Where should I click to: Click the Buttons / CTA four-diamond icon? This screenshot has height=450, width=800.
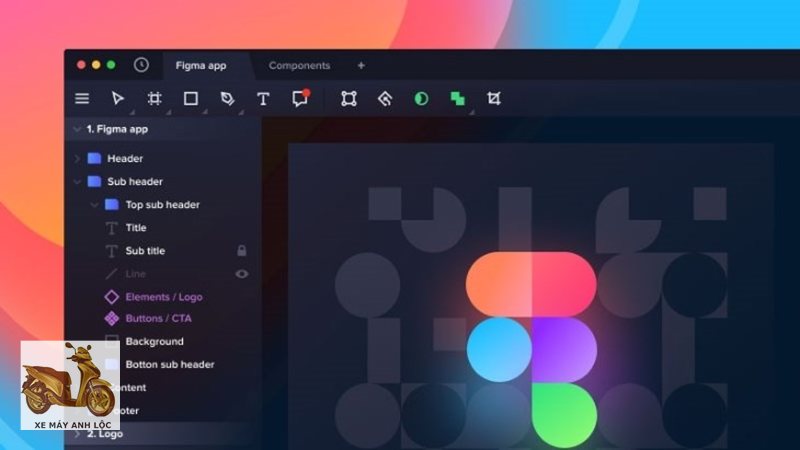click(x=112, y=318)
